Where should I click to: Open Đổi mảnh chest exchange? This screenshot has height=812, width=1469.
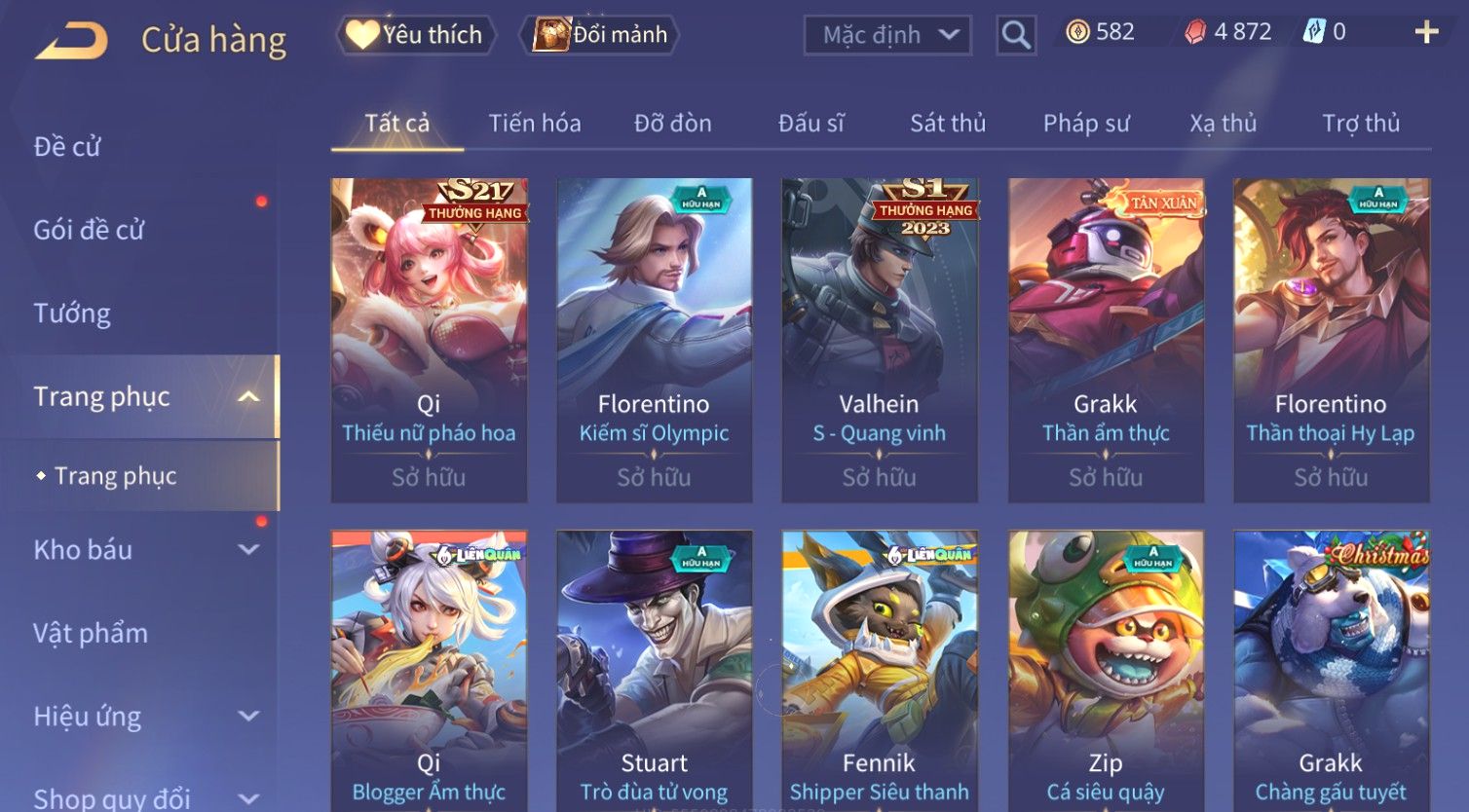click(x=602, y=35)
